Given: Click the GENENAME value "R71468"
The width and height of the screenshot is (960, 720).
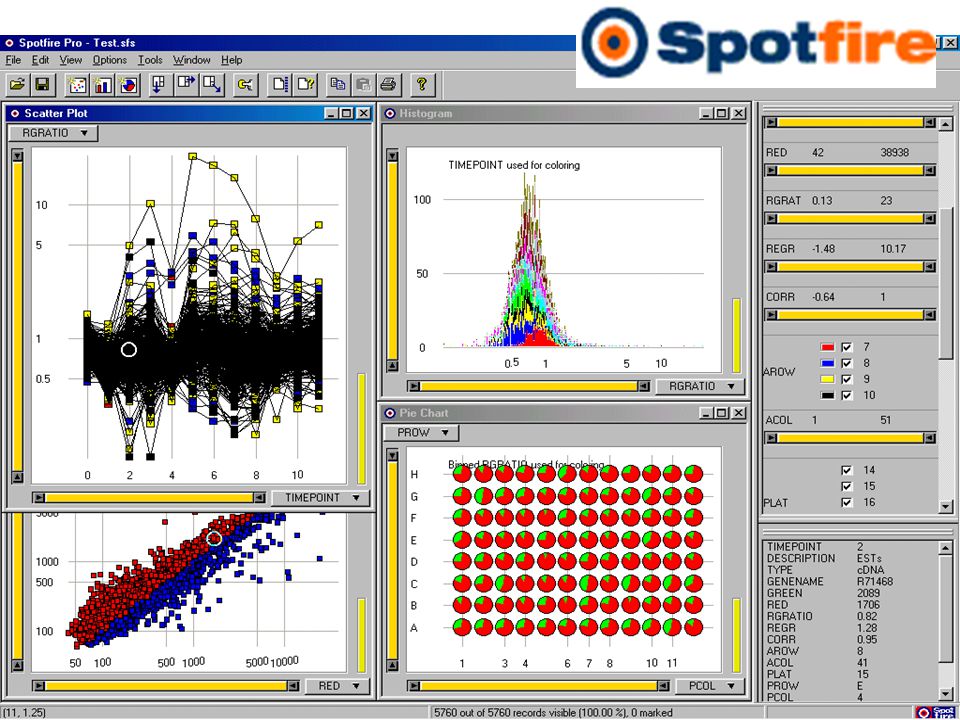Looking at the screenshot, I should pyautogui.click(x=875, y=582).
